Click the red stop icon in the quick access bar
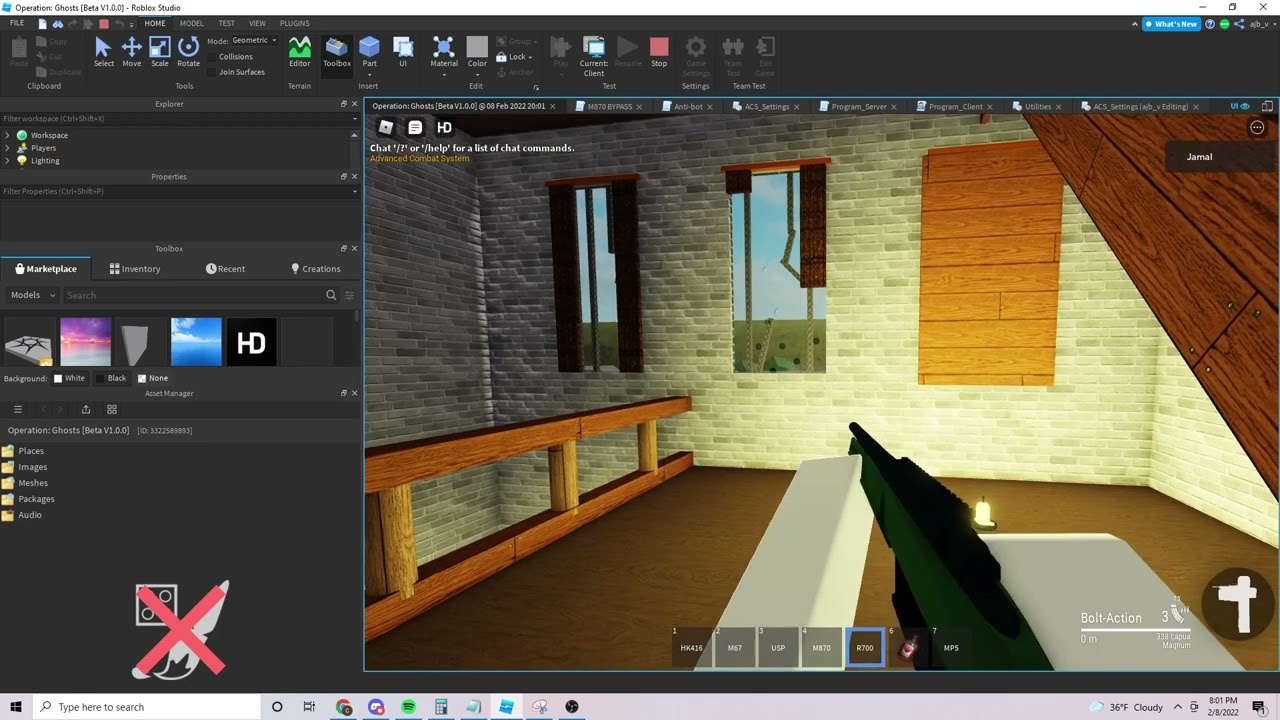This screenshot has height=720, width=1280. (x=103, y=23)
